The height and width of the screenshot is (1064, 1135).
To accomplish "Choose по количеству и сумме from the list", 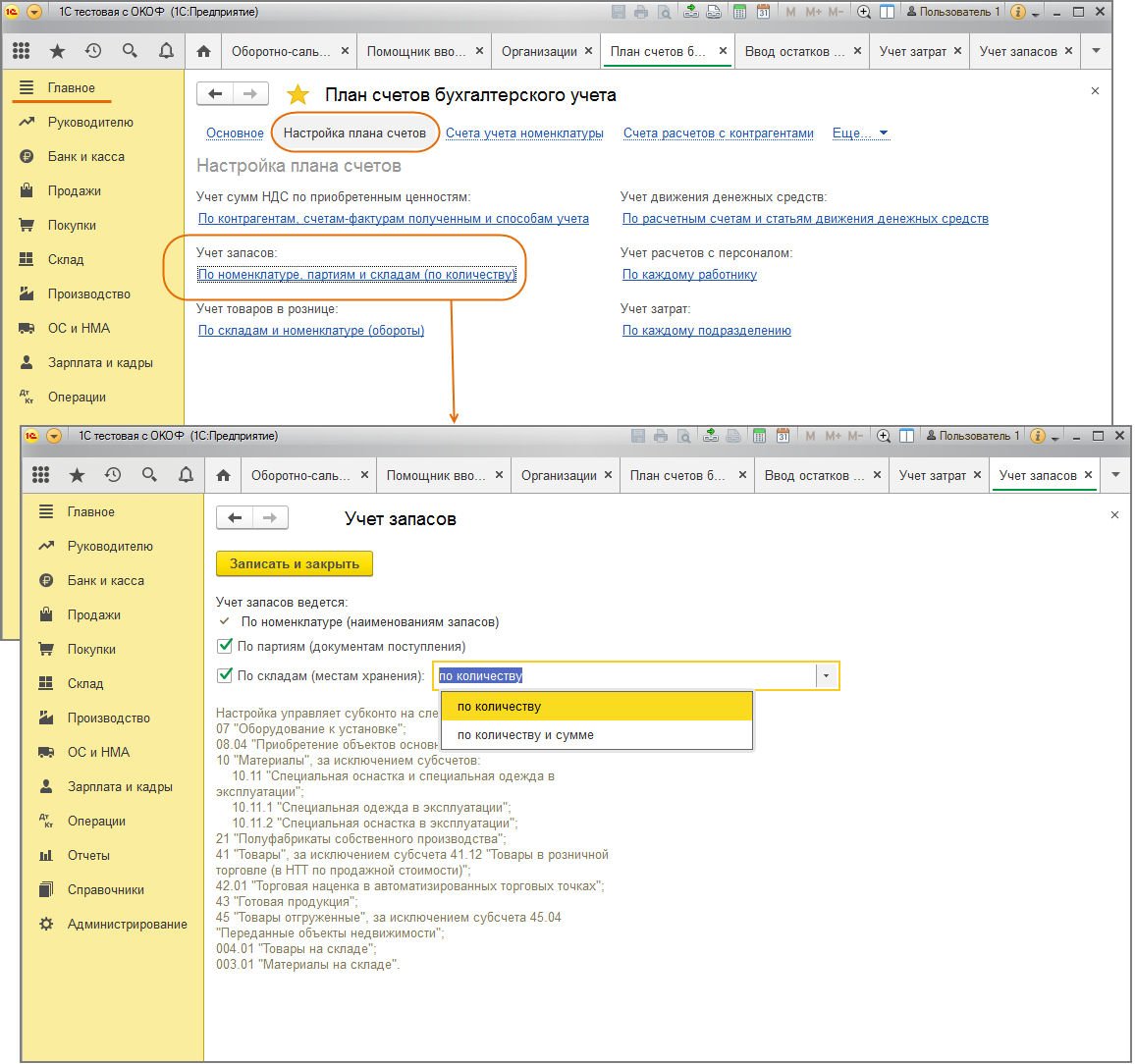I will pos(525,735).
